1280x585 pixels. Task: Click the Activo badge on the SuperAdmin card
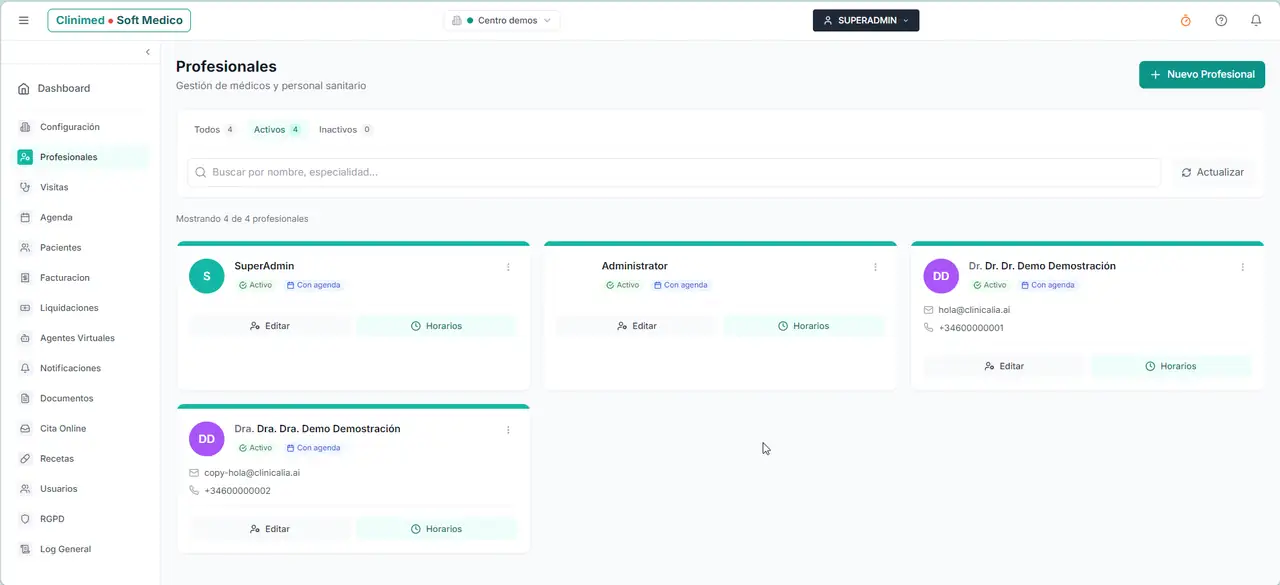[x=256, y=285]
